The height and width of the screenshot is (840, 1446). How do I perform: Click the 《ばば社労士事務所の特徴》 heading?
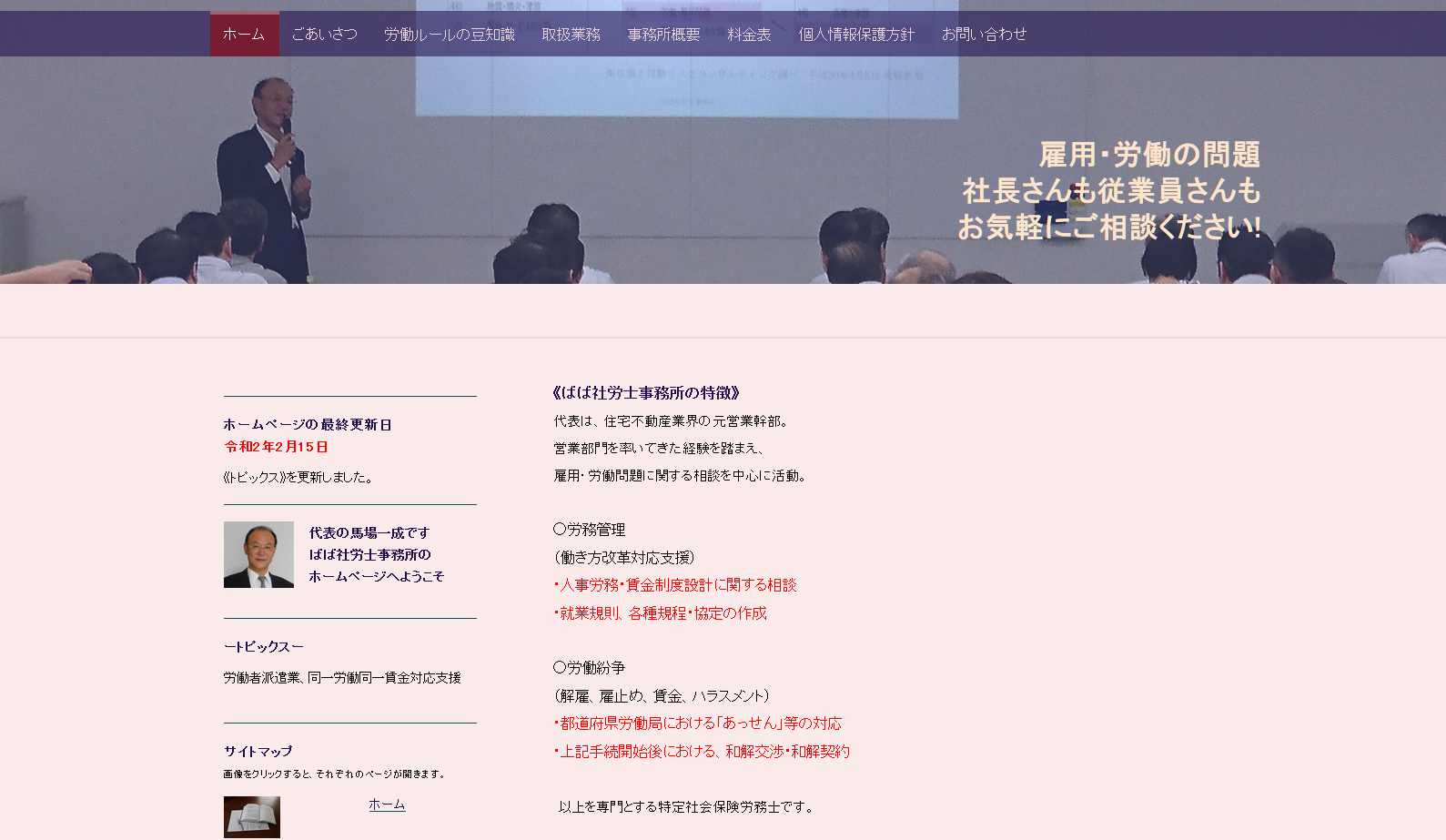click(x=646, y=393)
